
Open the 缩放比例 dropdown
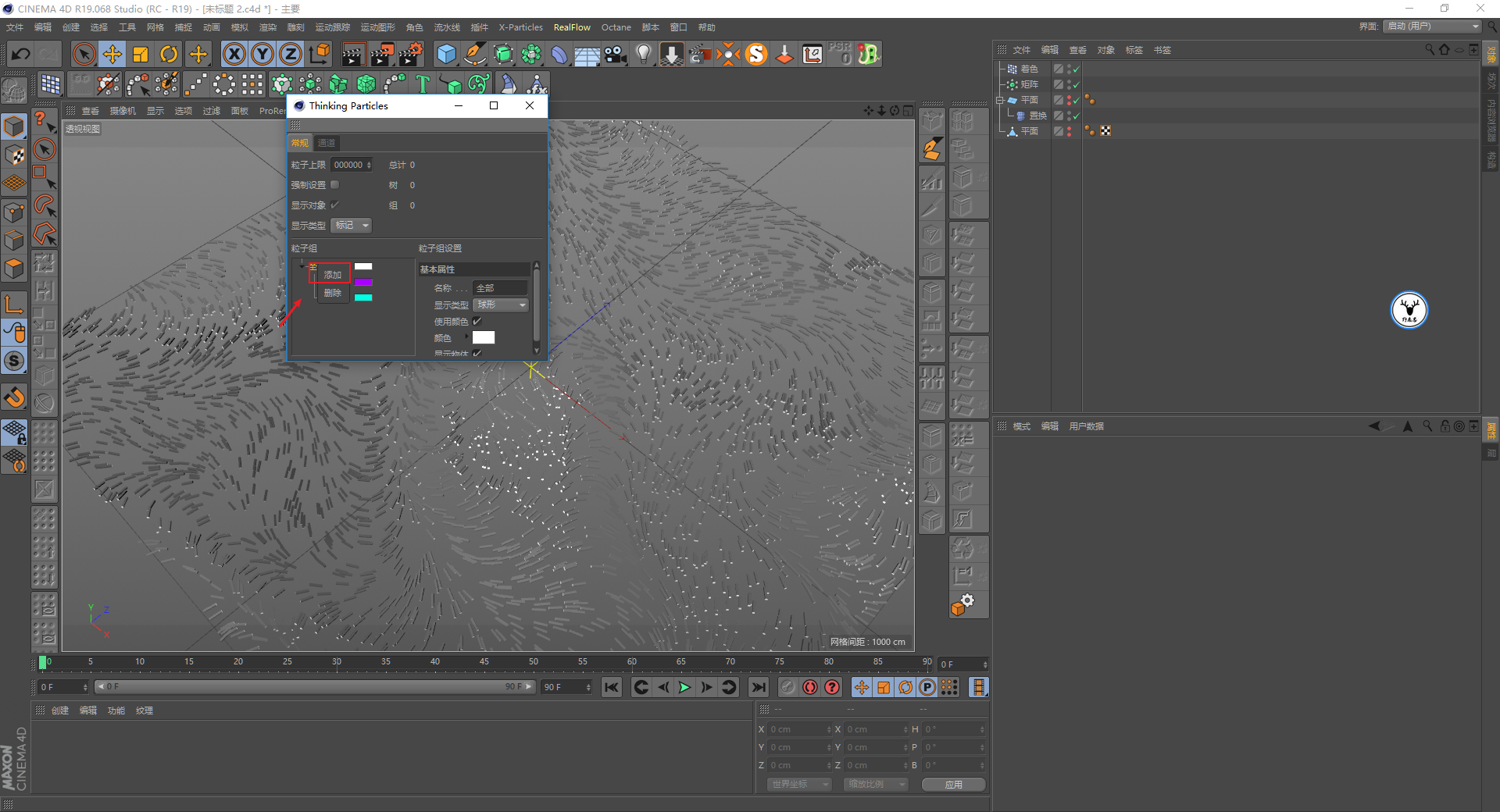click(876, 785)
